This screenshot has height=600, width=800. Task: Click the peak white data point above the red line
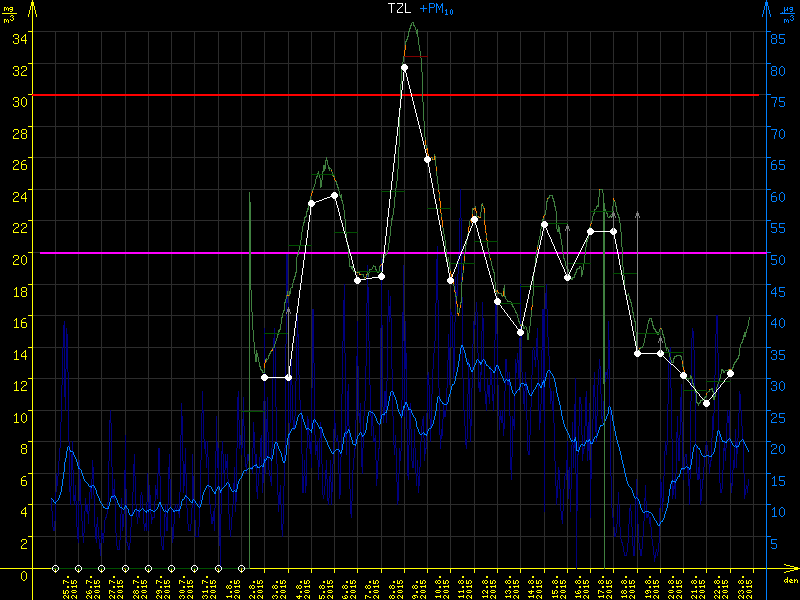click(x=404, y=67)
